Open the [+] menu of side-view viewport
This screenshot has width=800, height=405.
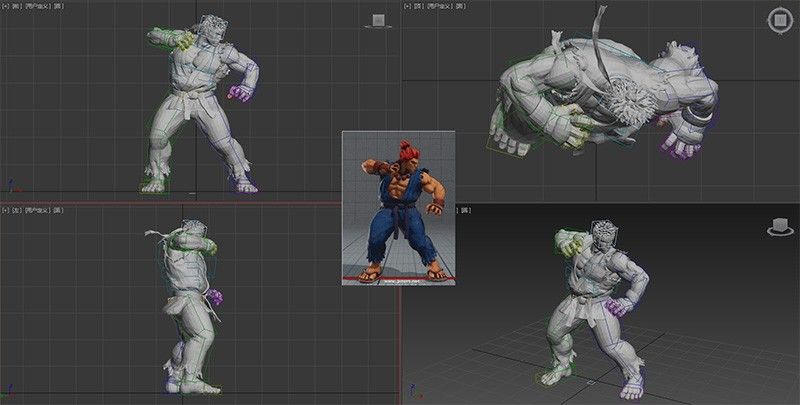pos(6,210)
